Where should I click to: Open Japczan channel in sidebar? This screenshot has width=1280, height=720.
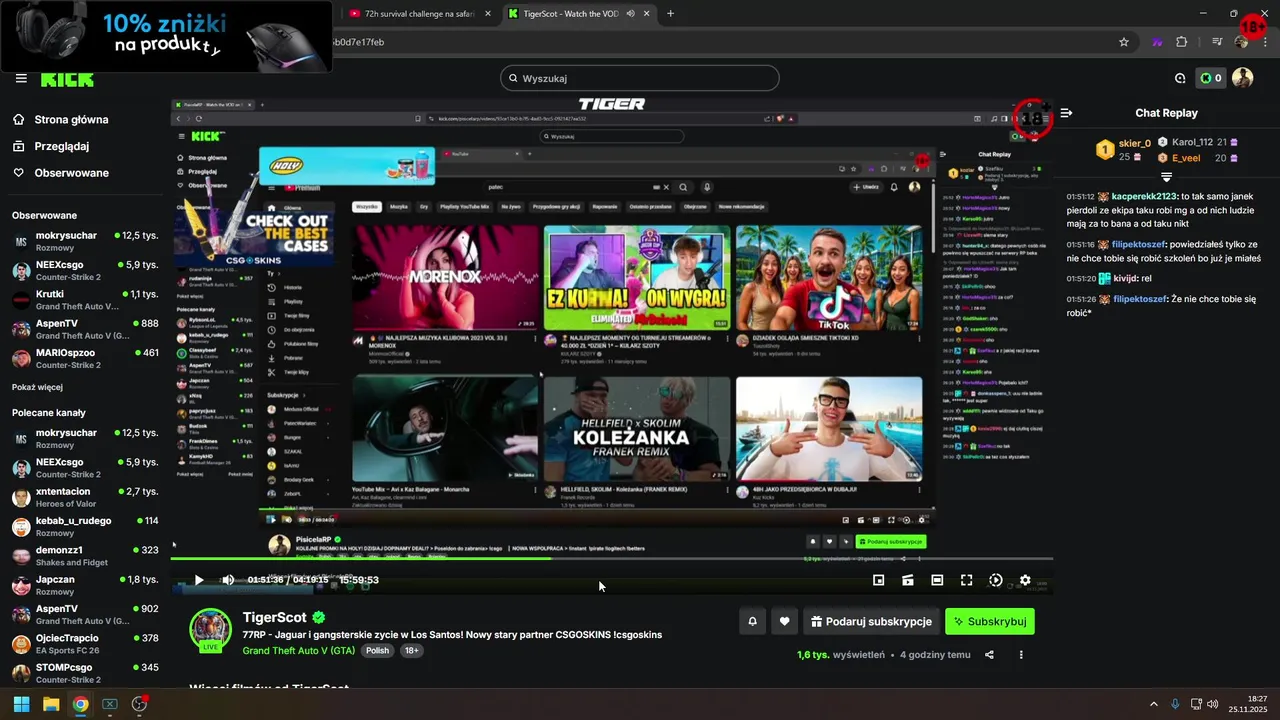coord(86,585)
